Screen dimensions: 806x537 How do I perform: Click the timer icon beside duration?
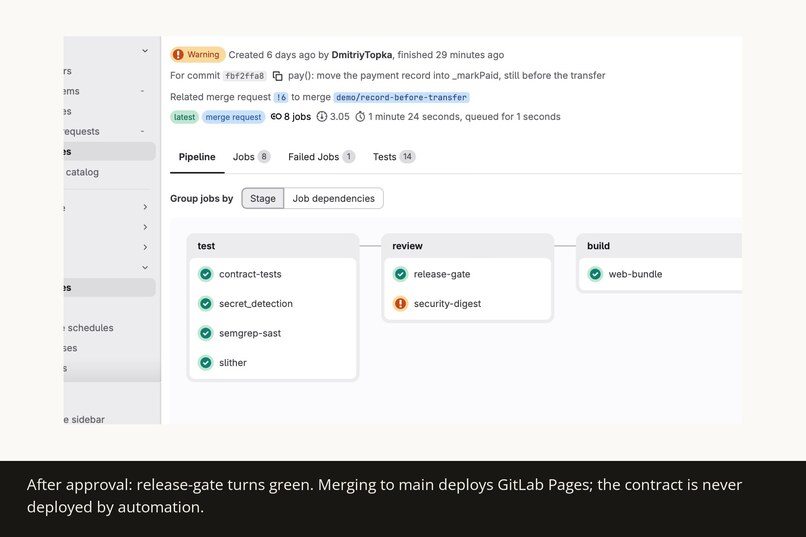(x=360, y=117)
